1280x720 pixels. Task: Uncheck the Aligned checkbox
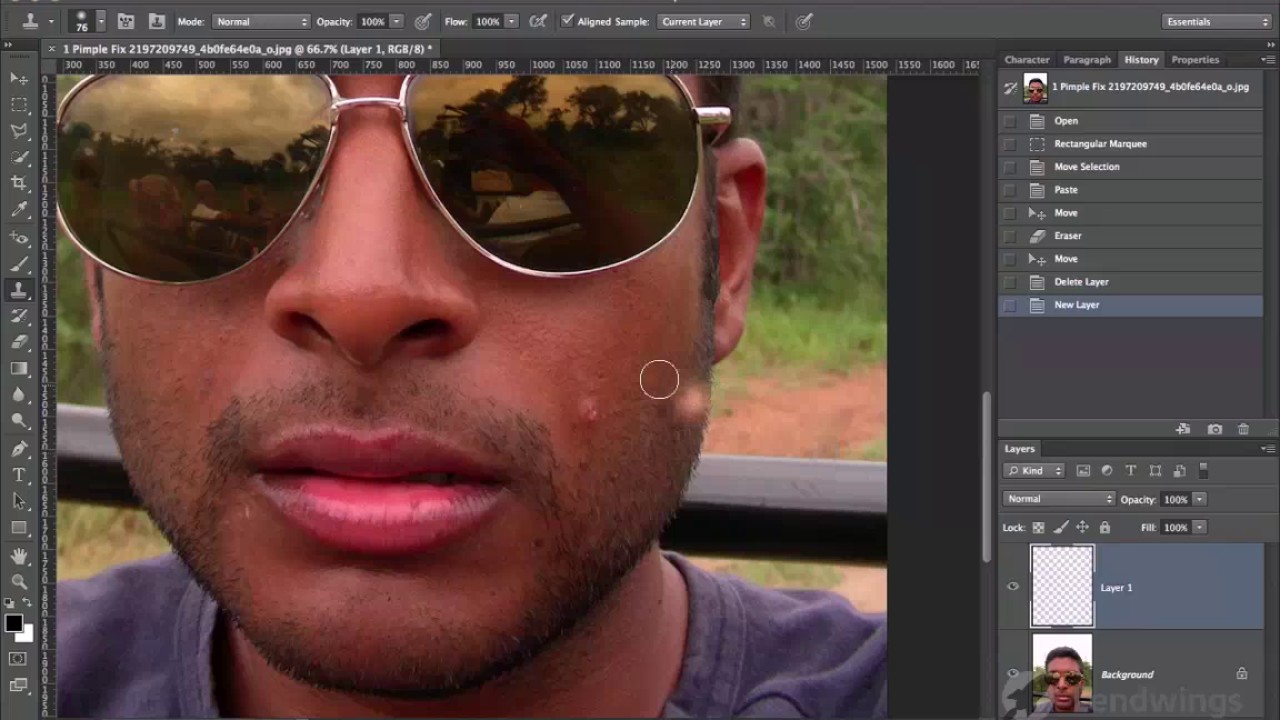[568, 21]
